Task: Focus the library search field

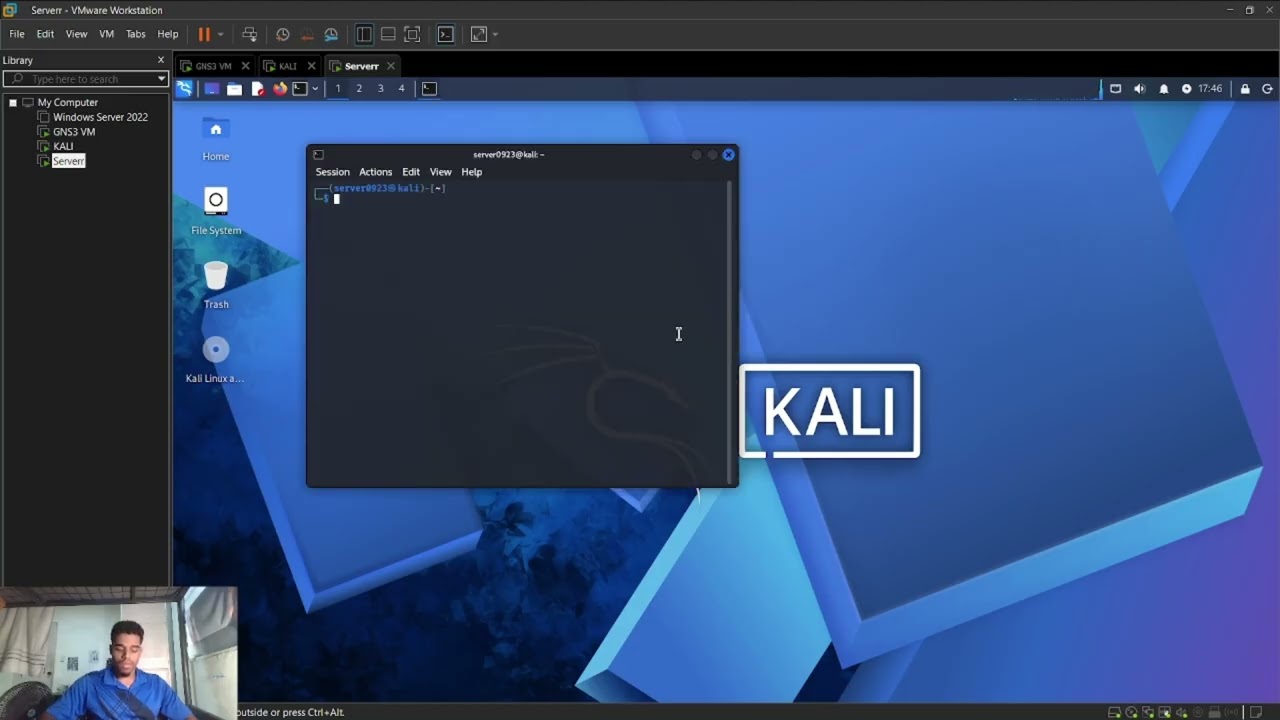Action: [x=86, y=79]
